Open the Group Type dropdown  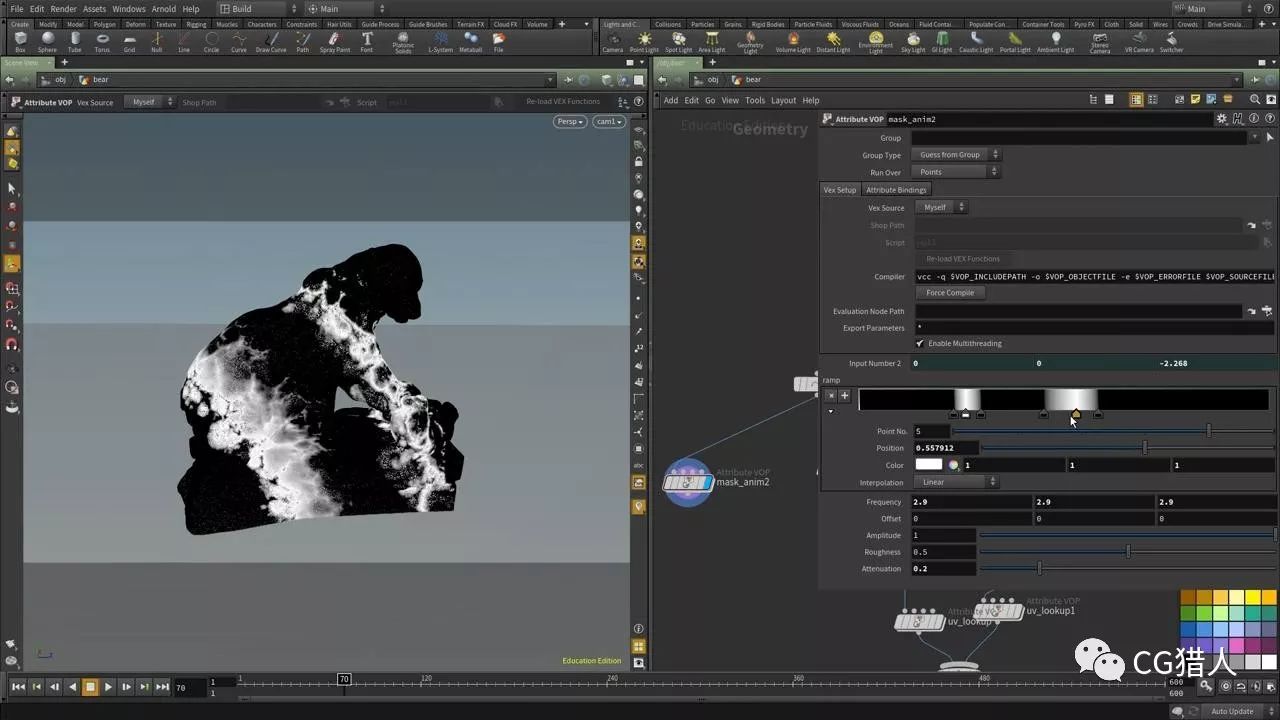(956, 155)
